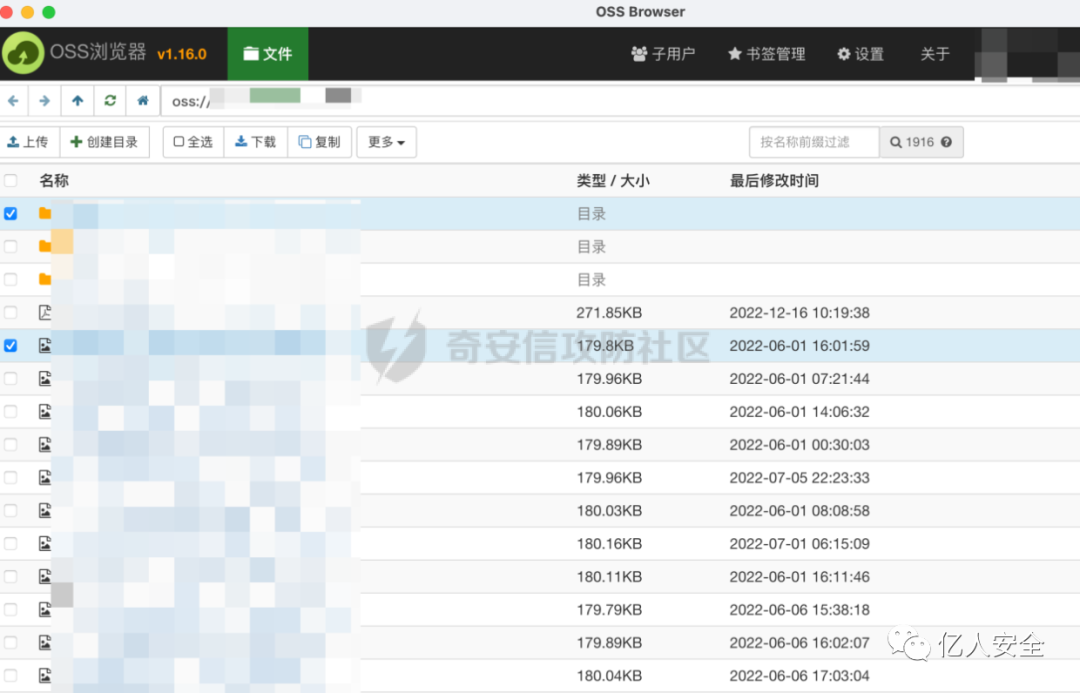The height and width of the screenshot is (693, 1080).
Task: Click the image icon of the 180.04KB file
Action: click(45, 675)
